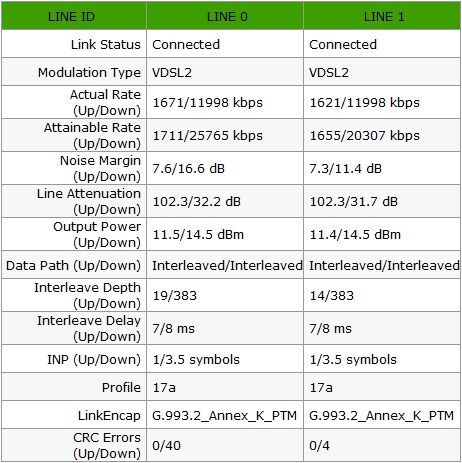Click the LINE ID column header
462x463 pixels.
(x=74, y=16)
